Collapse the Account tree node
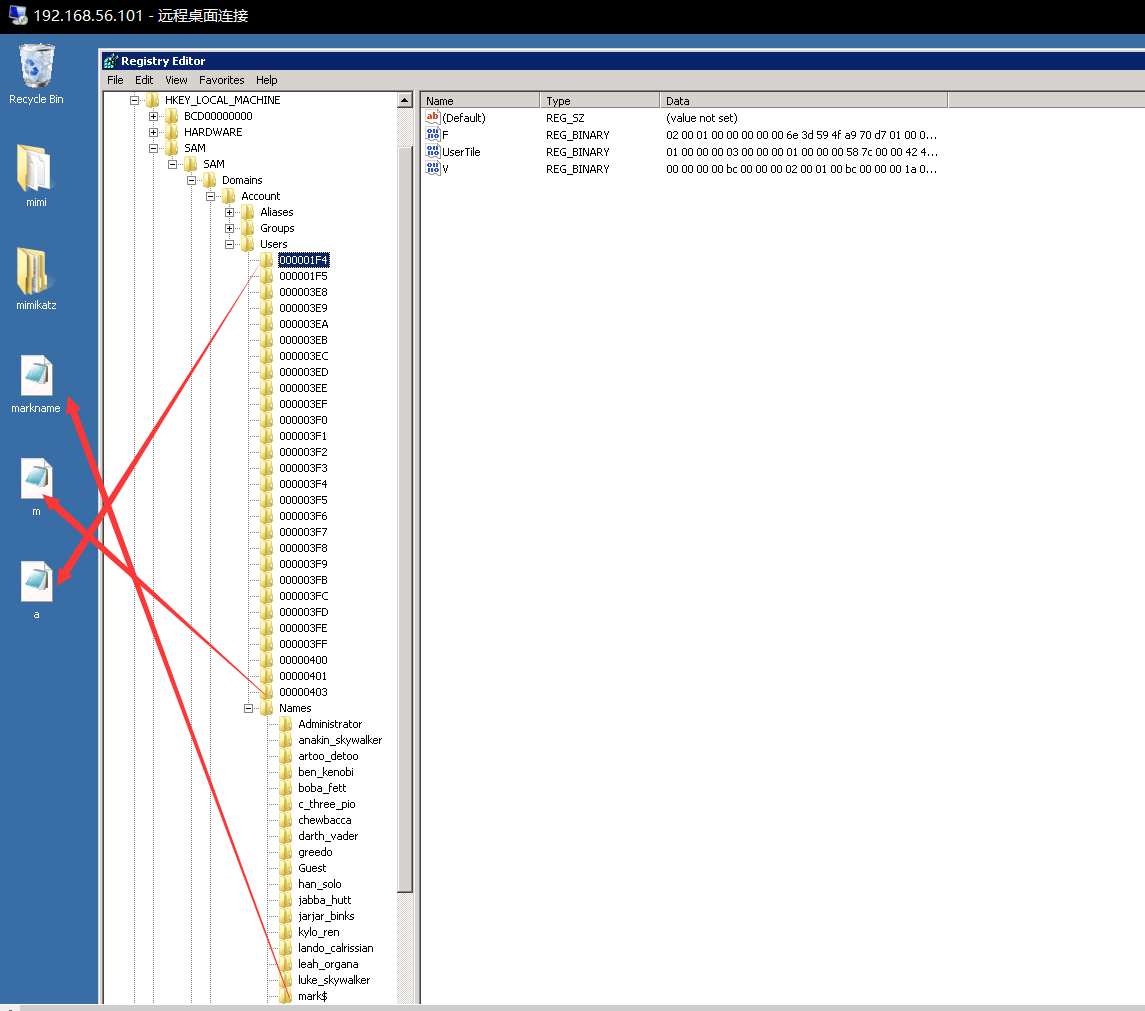 210,197
